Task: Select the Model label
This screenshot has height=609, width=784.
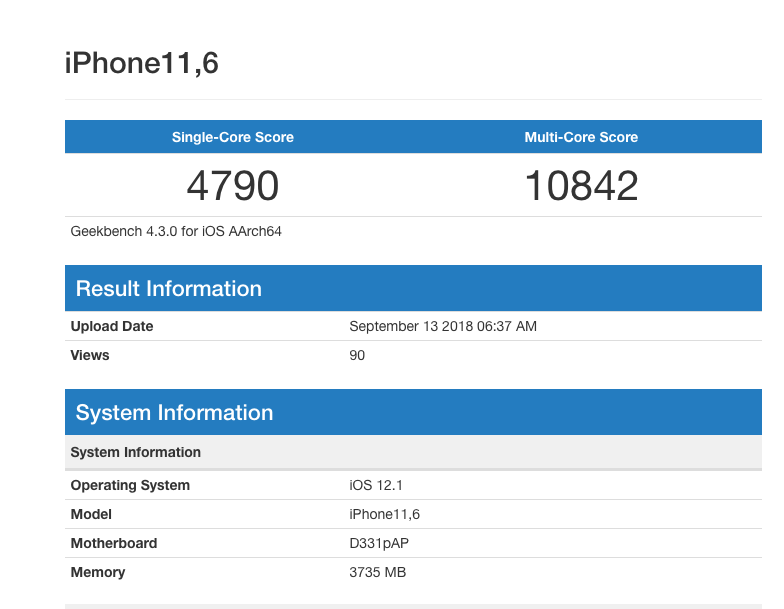Action: [91, 514]
